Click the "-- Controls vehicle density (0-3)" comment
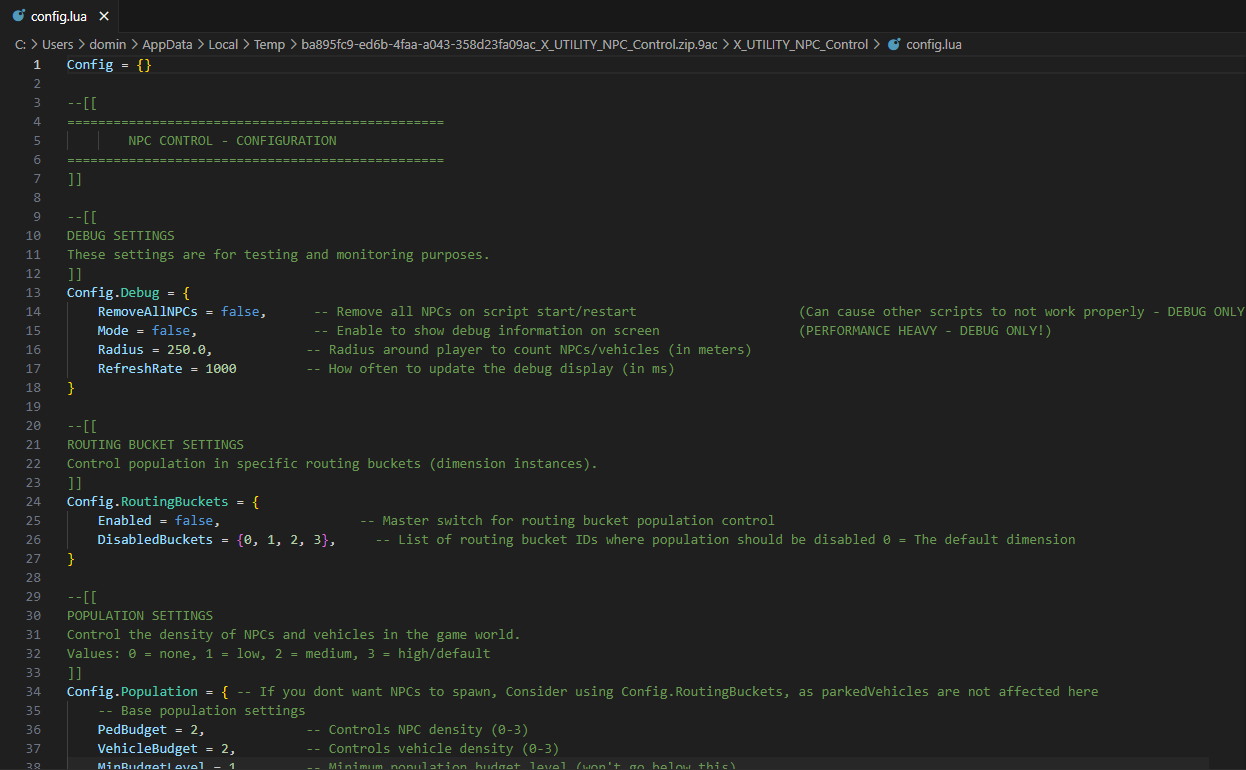 tap(433, 749)
